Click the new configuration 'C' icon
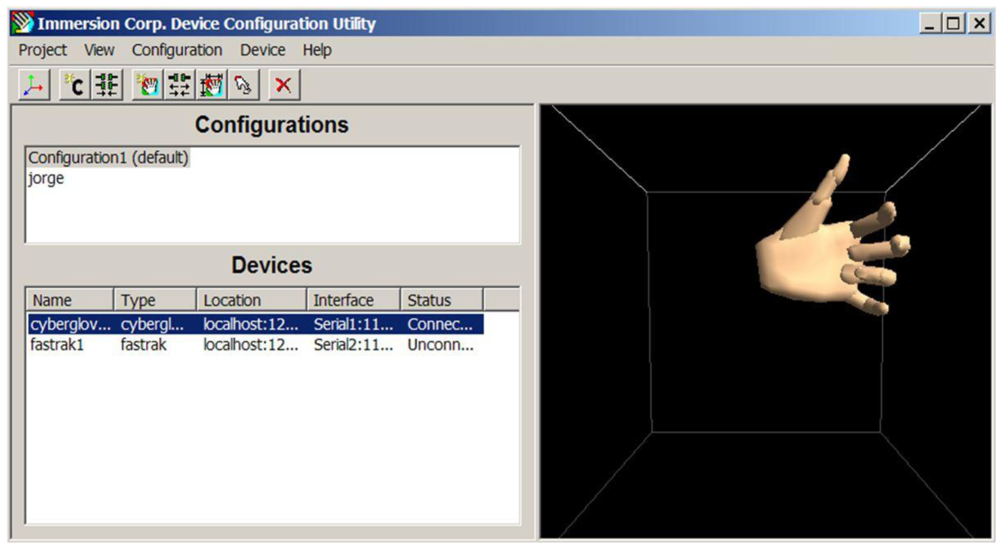Screen dimensions: 1000x552 [x=75, y=85]
